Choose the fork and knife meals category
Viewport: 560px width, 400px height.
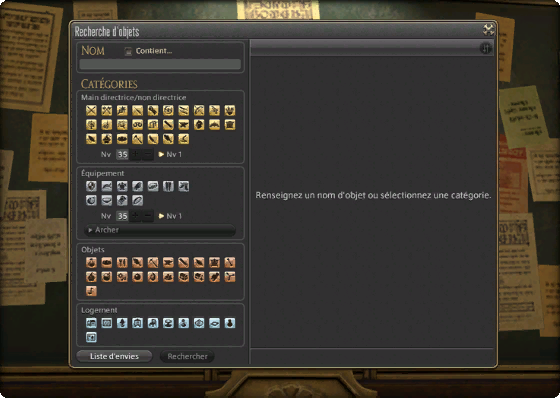(122, 262)
